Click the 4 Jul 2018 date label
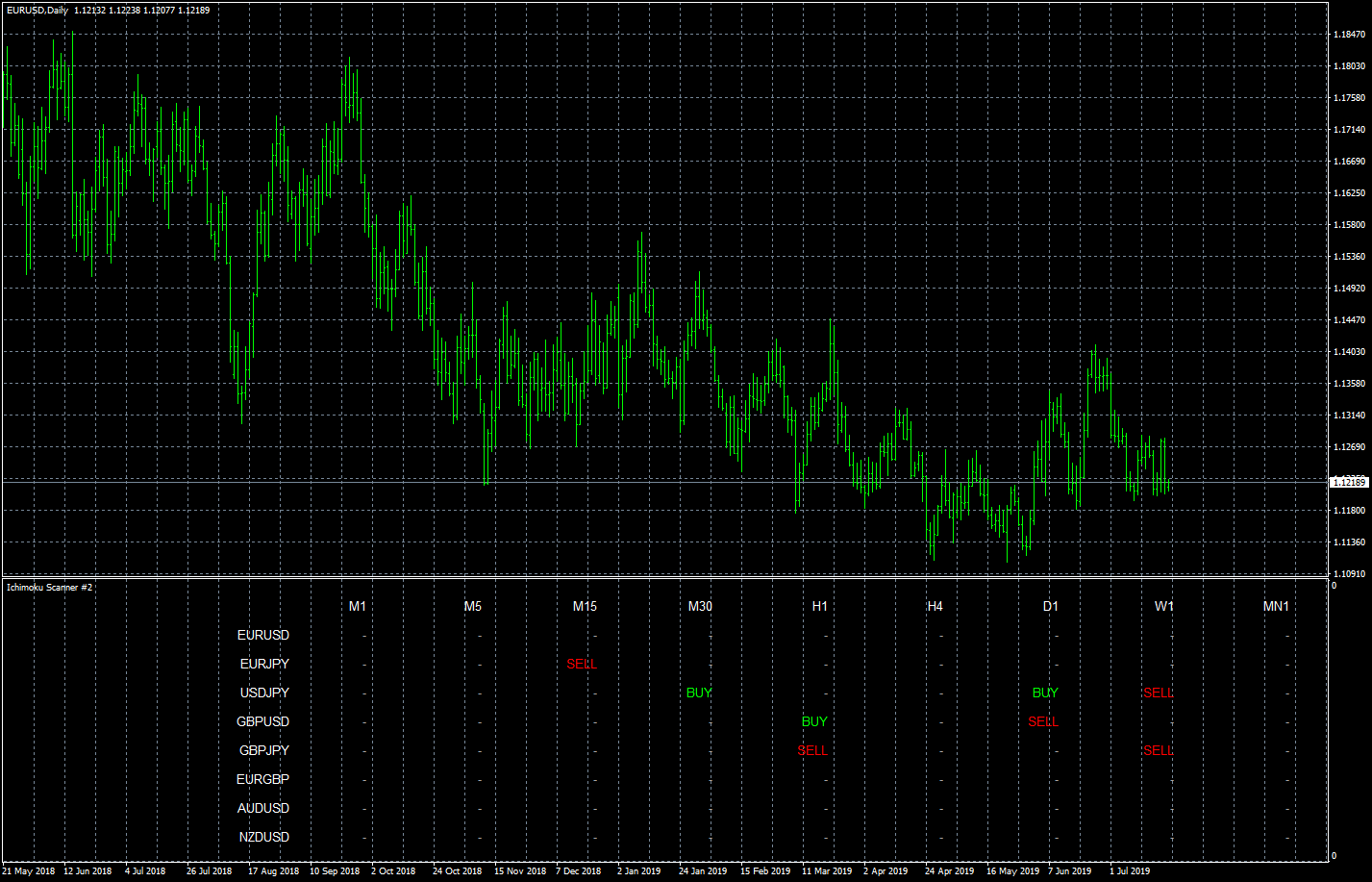This screenshot has height=882, width=1372. [x=145, y=871]
